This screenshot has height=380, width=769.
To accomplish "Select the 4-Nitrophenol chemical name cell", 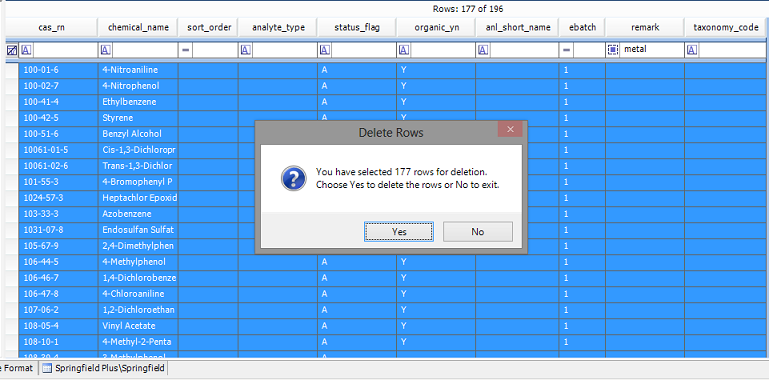I will (138, 86).
